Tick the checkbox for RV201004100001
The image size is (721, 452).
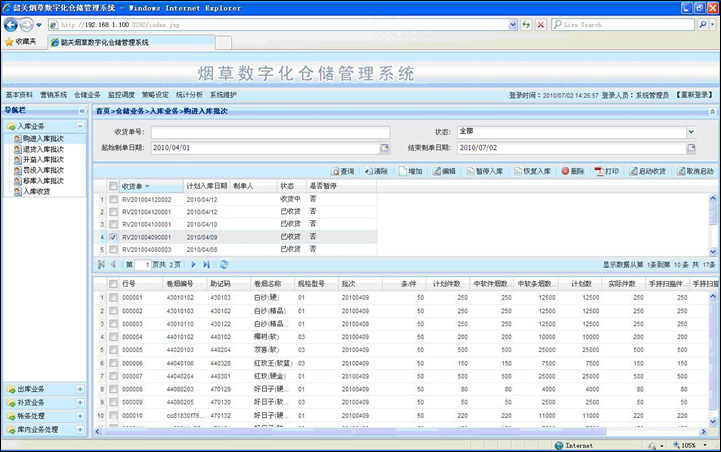click(x=113, y=224)
